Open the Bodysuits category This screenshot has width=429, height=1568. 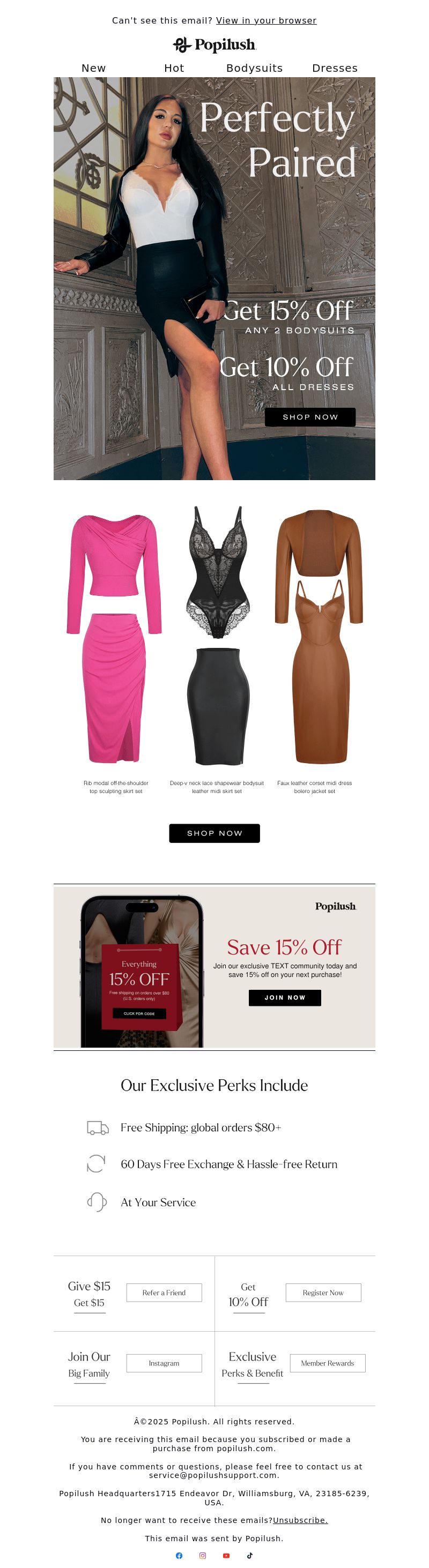coord(255,68)
